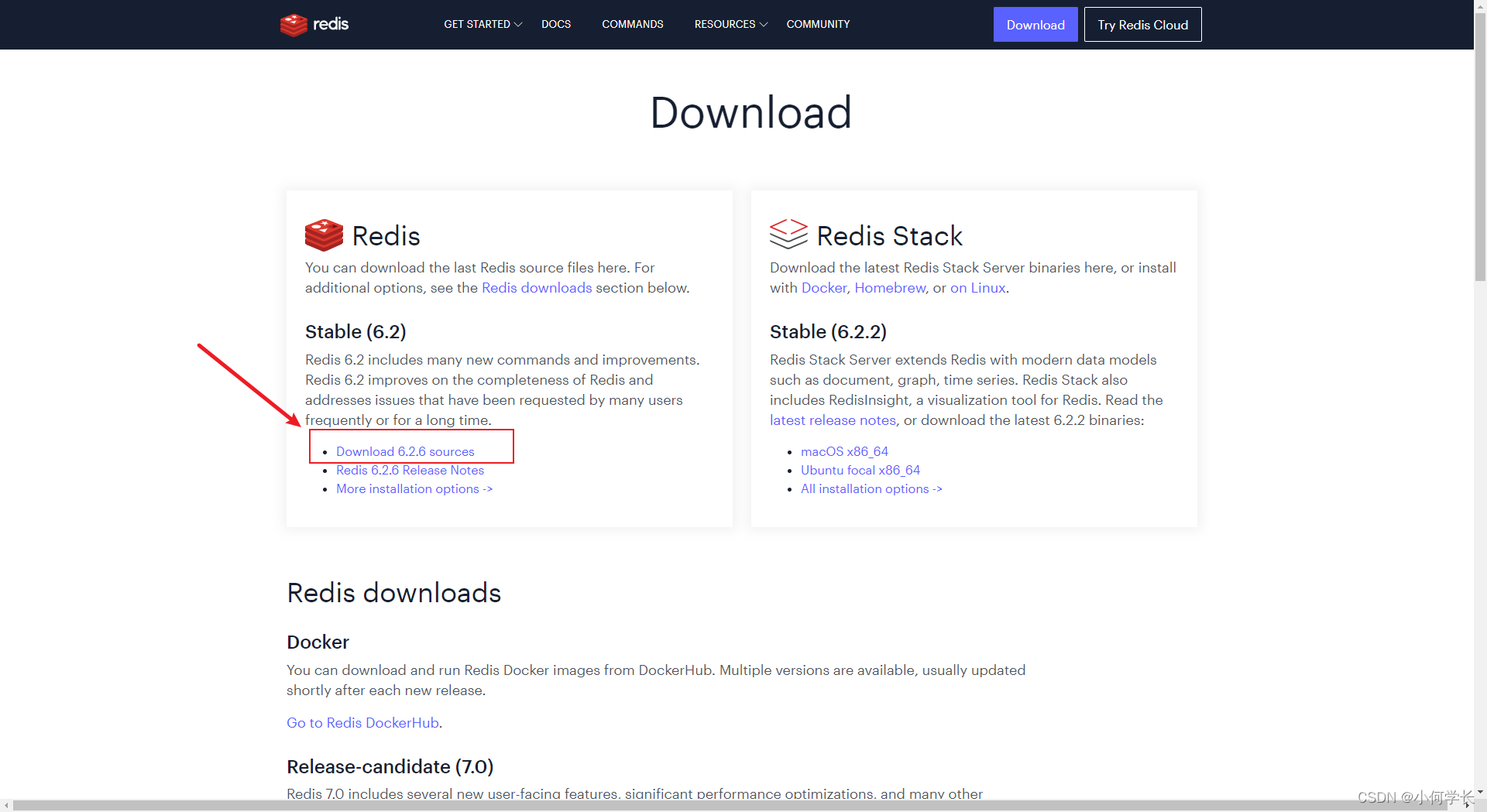Click the Docker subsection heading
This screenshot has height=812, width=1487.
(x=318, y=642)
